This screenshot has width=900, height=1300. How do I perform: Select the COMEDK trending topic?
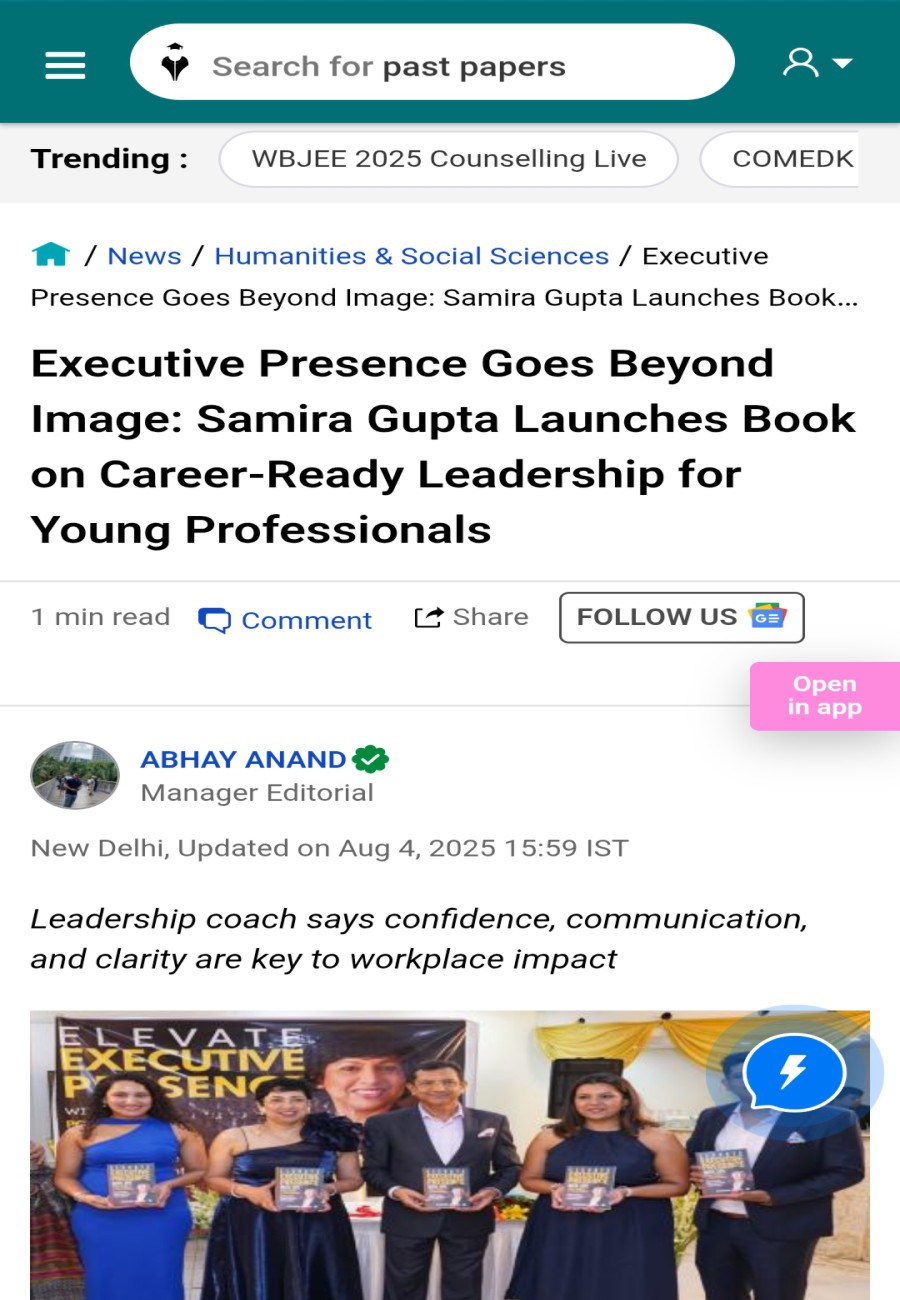[x=793, y=158]
